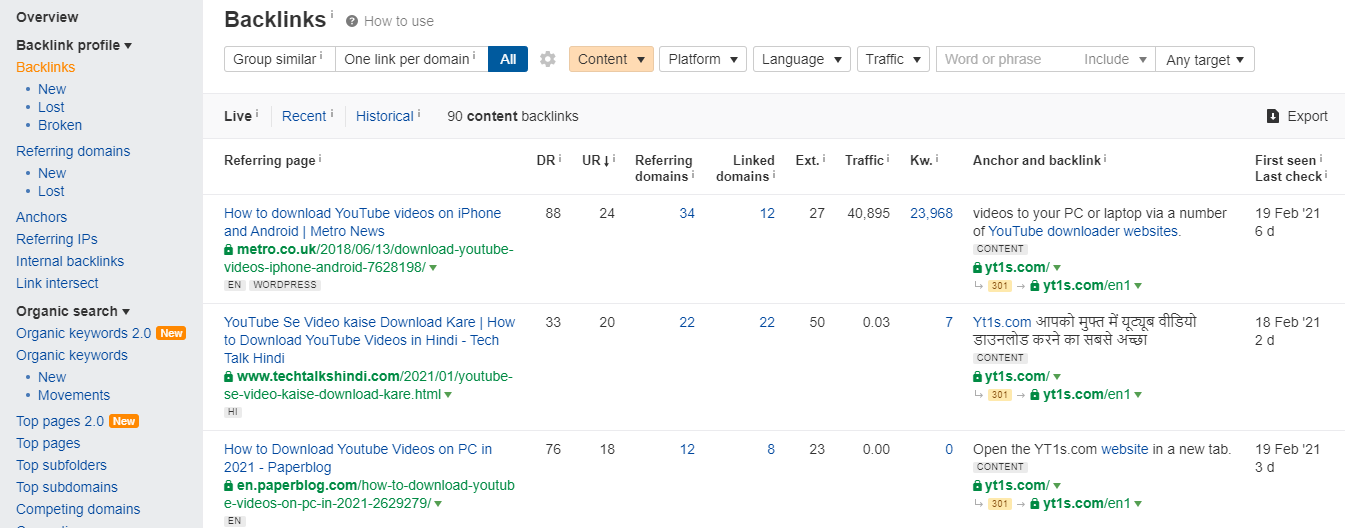
Task: Select the All grouping option
Action: point(508,59)
